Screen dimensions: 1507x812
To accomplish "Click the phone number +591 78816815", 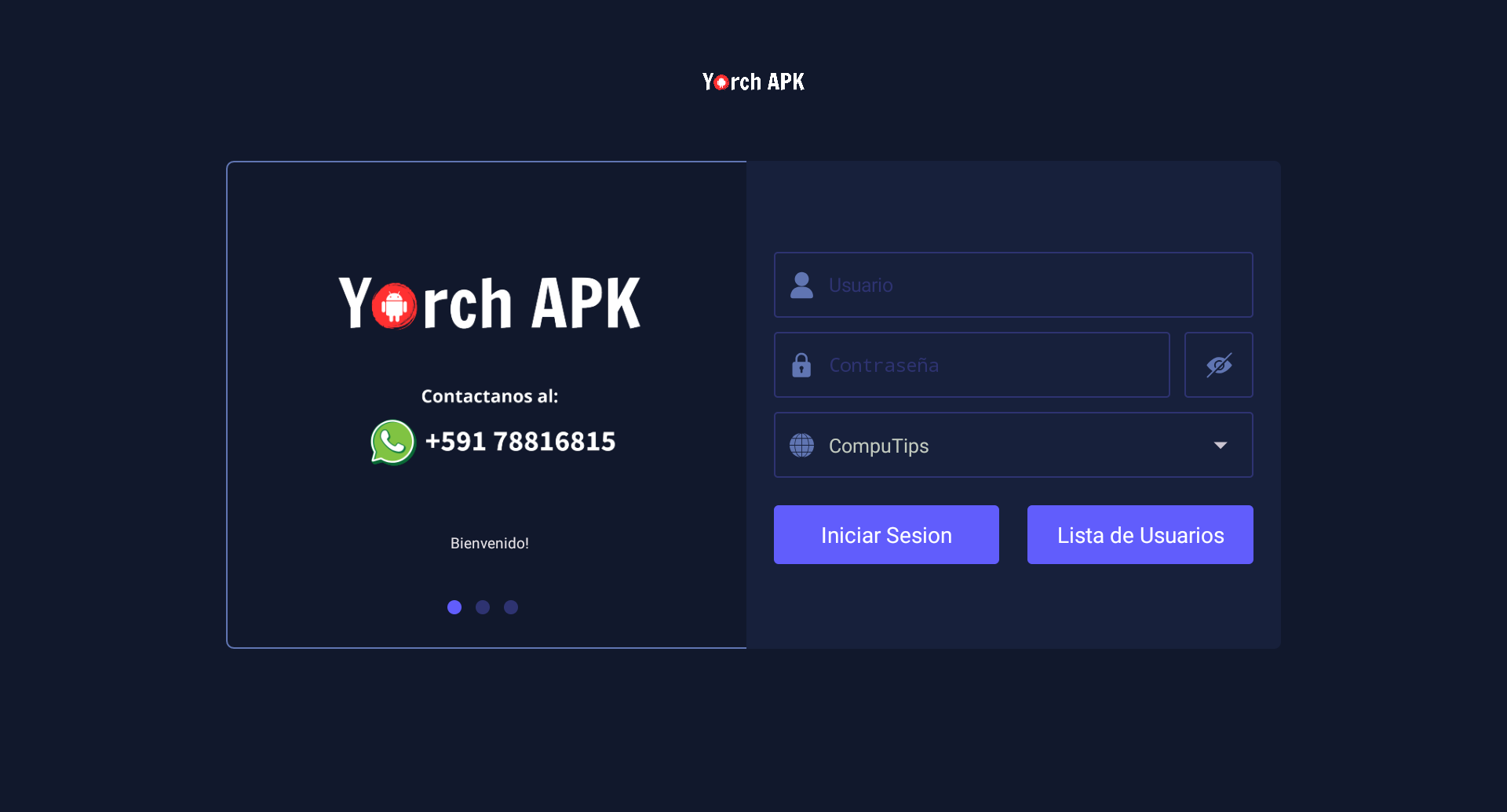I will [520, 442].
